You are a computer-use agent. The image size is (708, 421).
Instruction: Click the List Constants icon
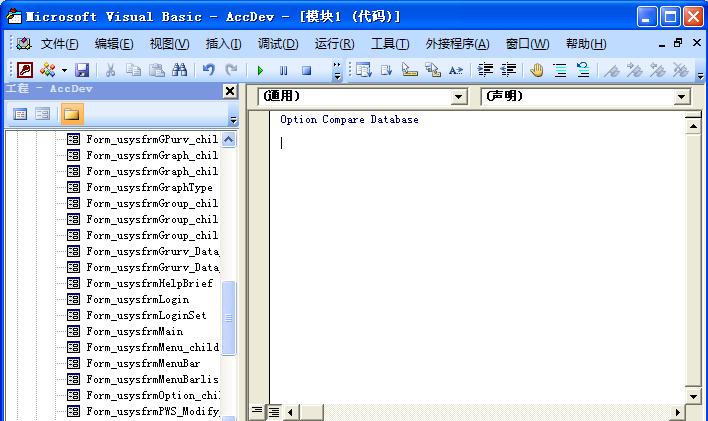[x=387, y=70]
